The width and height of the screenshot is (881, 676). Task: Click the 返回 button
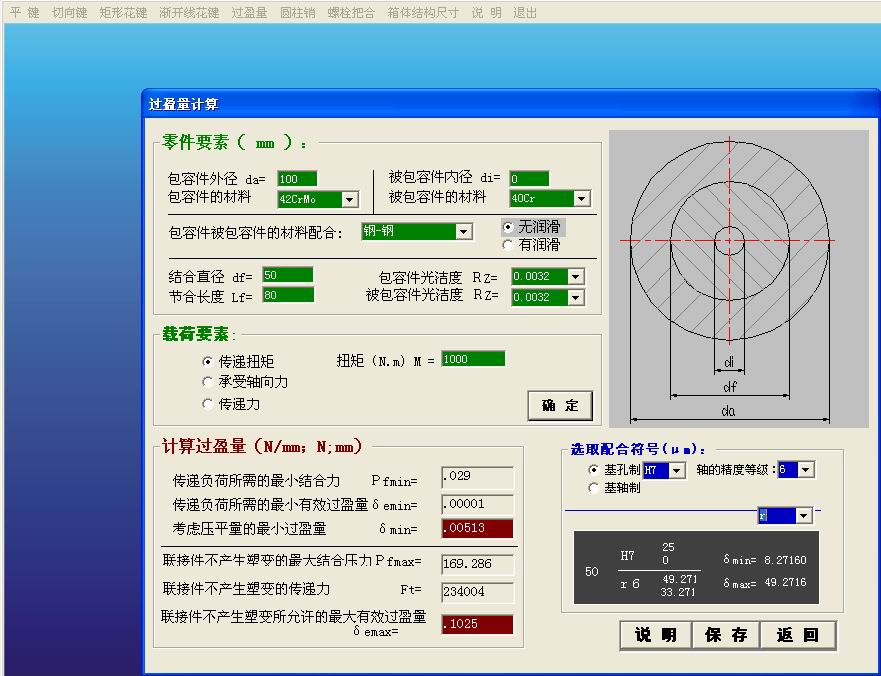798,635
